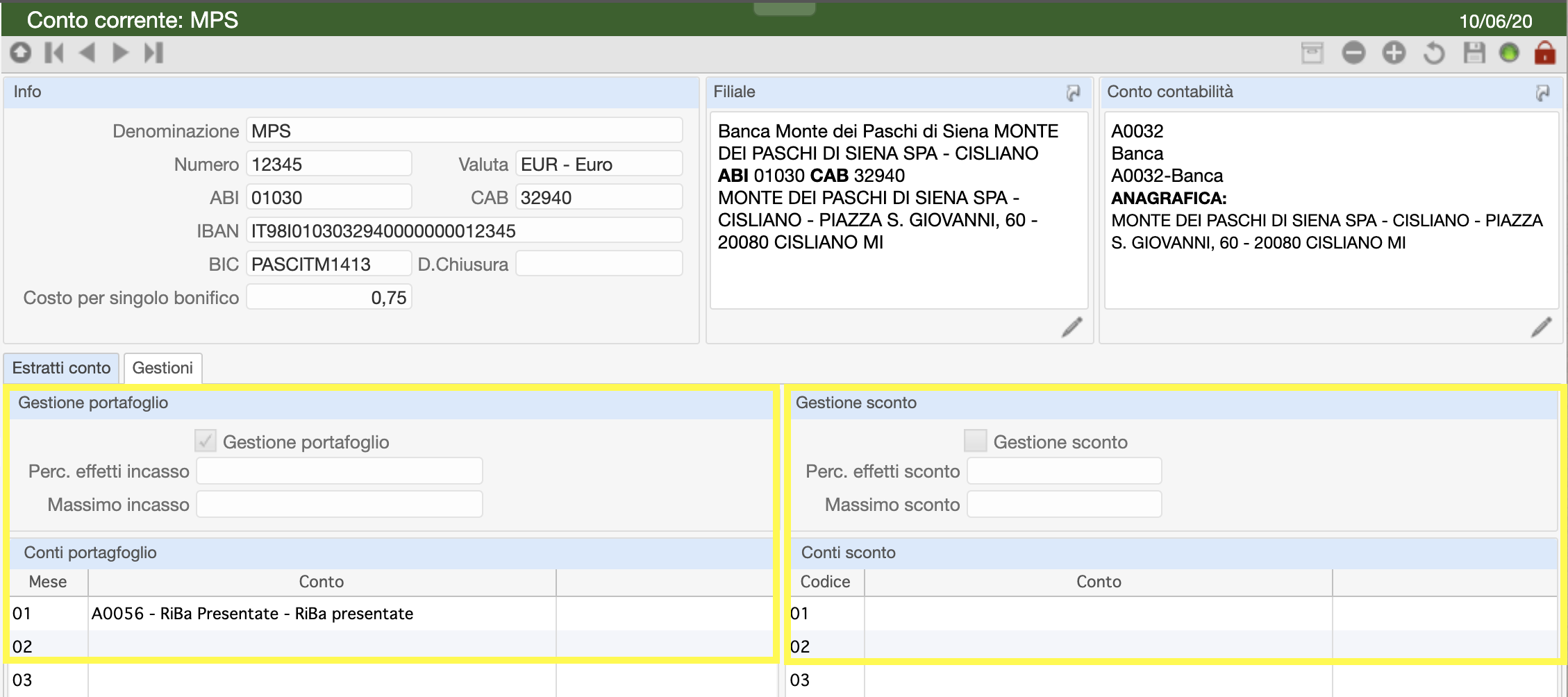Click the red padlock icon
This screenshot has width=1568, height=697.
[x=1545, y=53]
